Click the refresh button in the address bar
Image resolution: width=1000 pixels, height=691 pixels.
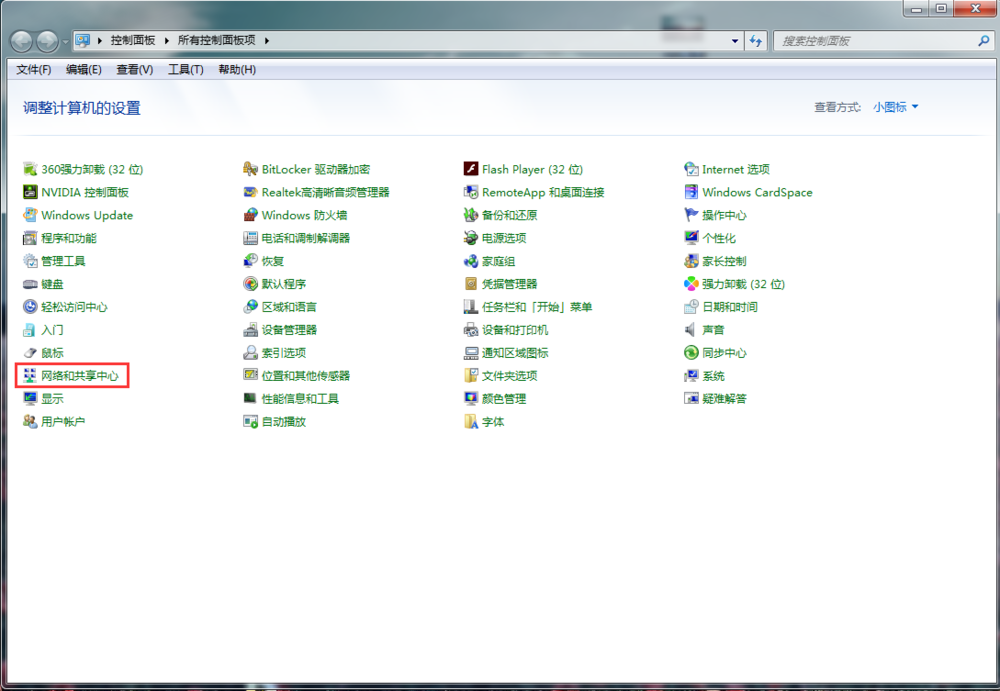[x=756, y=40]
